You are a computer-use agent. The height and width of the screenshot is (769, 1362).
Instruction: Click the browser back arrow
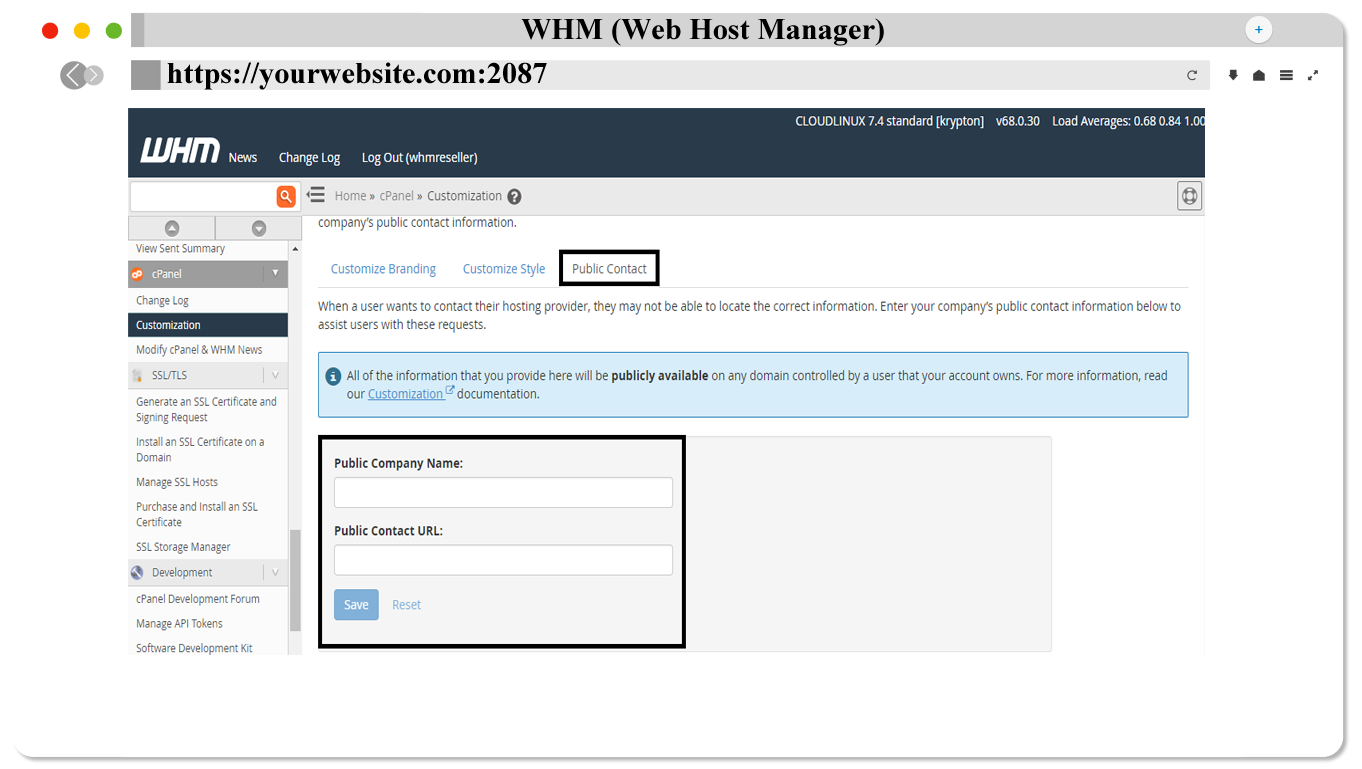(72, 75)
